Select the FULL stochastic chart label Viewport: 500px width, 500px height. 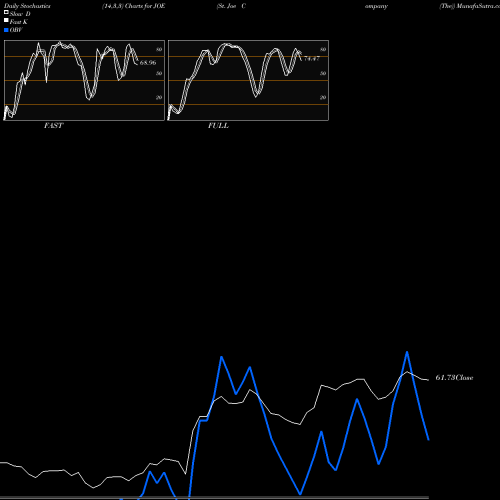coord(218,126)
